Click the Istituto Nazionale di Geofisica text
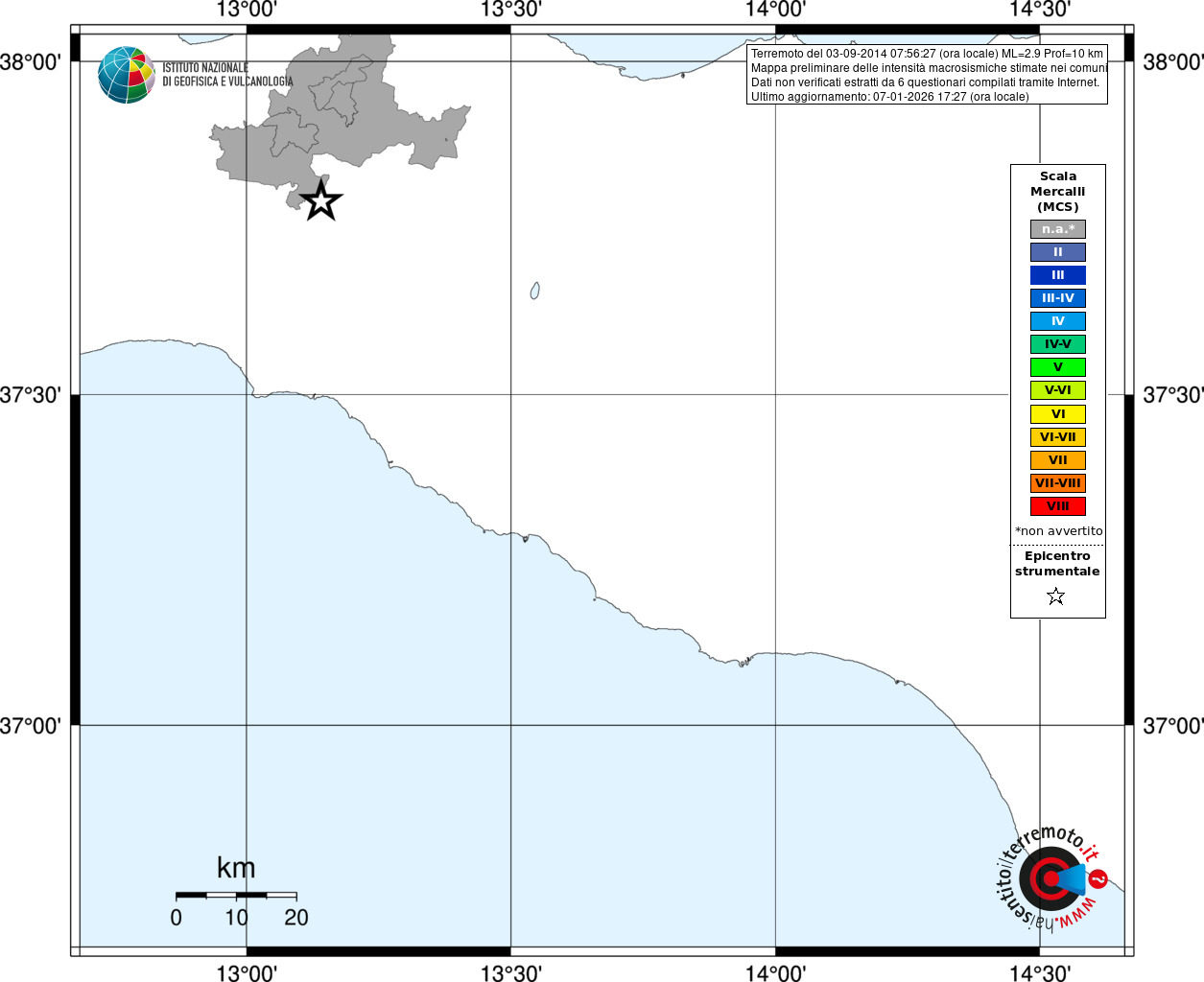Image resolution: width=1204 pixels, height=982 pixels. 227,75
